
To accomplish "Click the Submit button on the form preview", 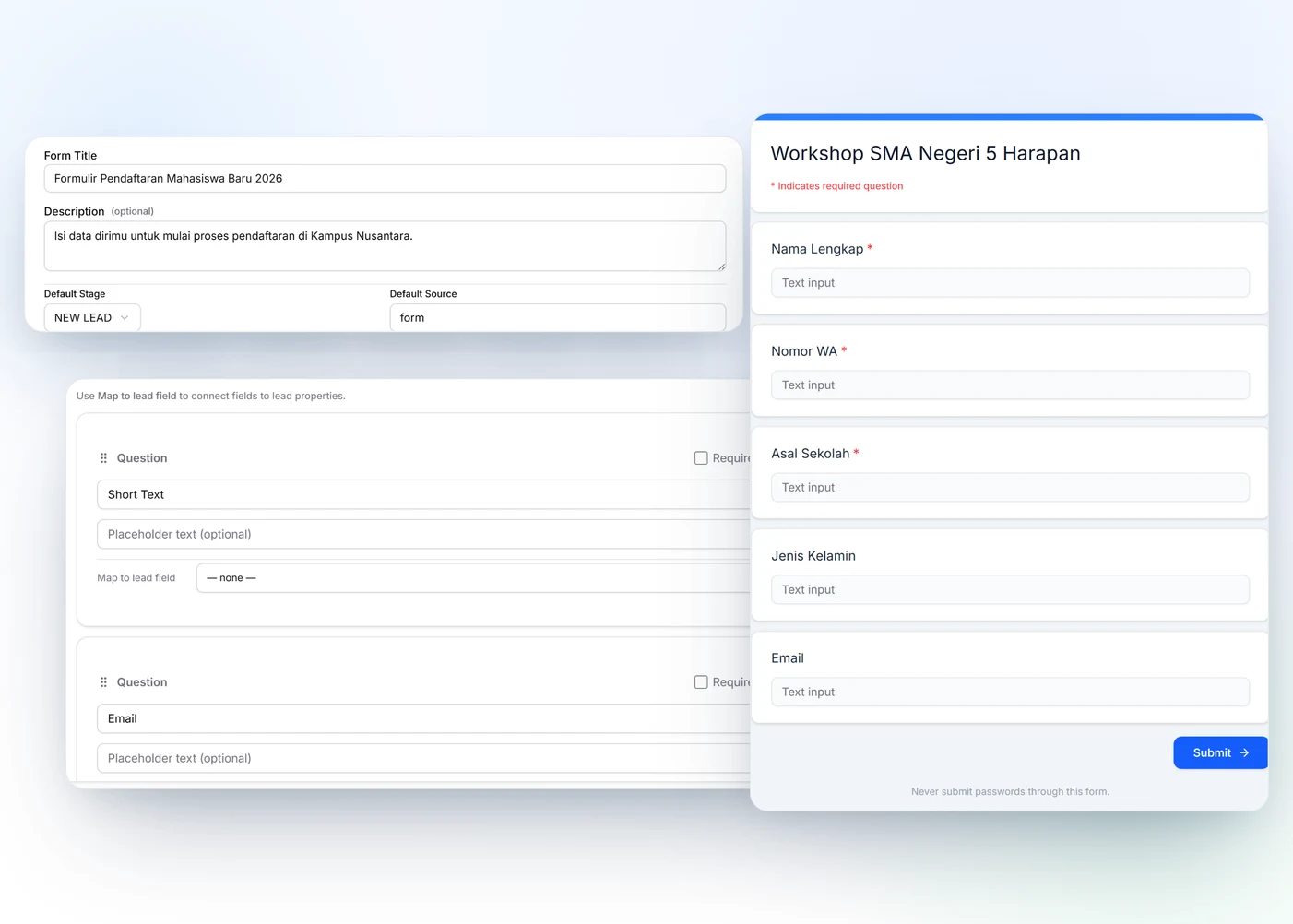I will 1220,752.
